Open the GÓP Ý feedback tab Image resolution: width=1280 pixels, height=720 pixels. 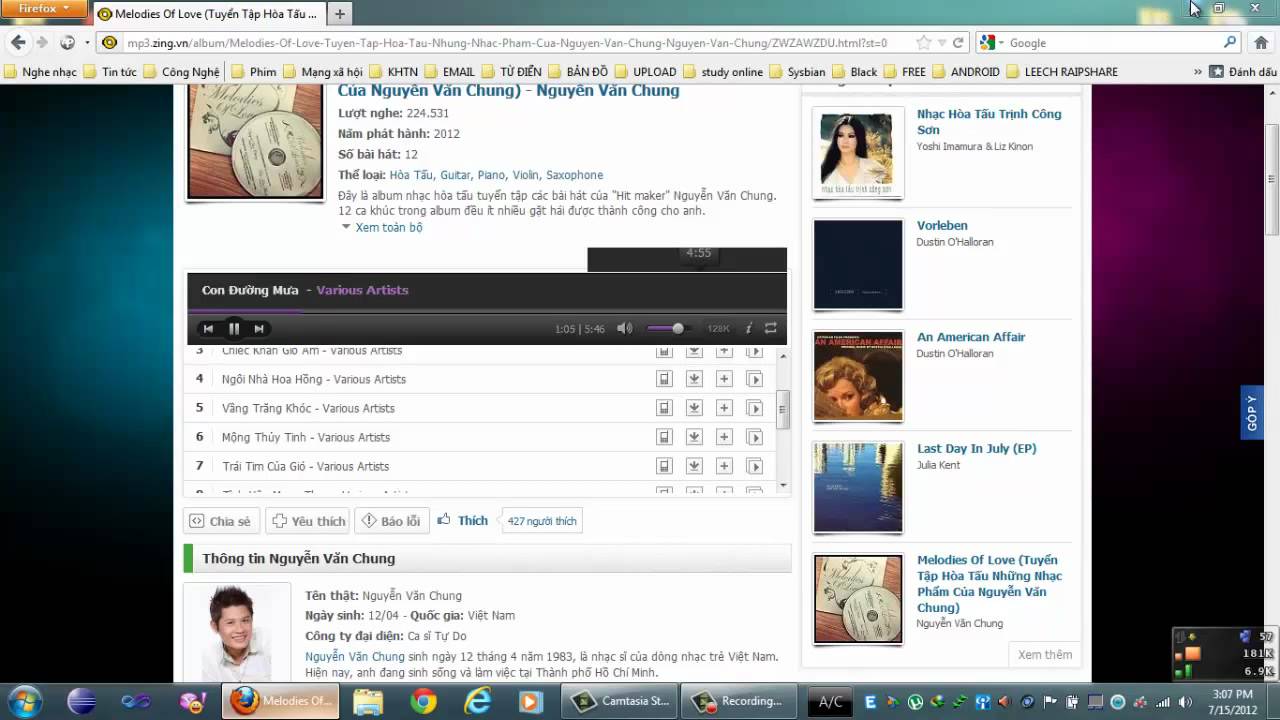click(1252, 413)
